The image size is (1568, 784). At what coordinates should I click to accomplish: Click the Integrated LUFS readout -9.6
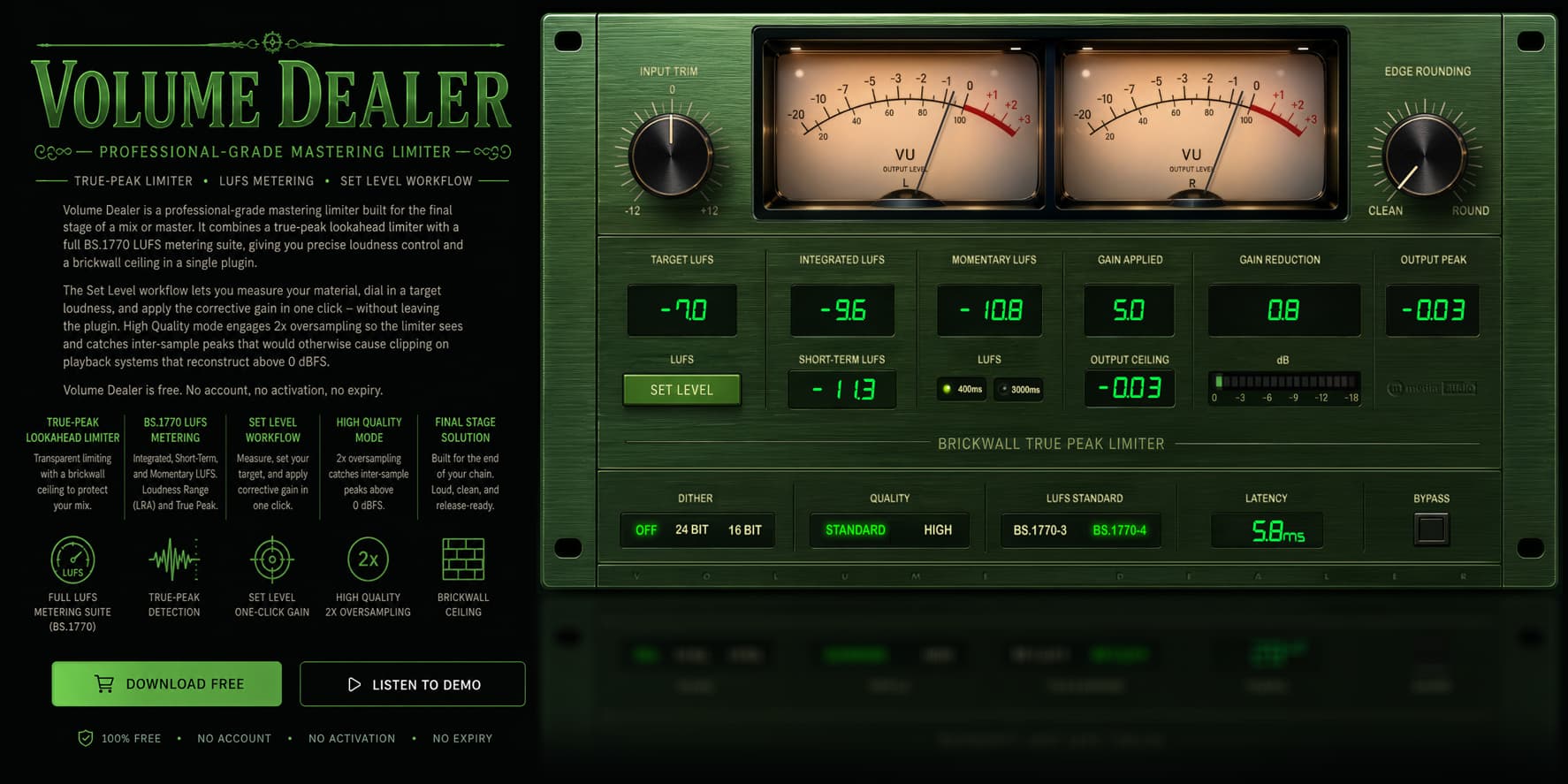coord(842,310)
